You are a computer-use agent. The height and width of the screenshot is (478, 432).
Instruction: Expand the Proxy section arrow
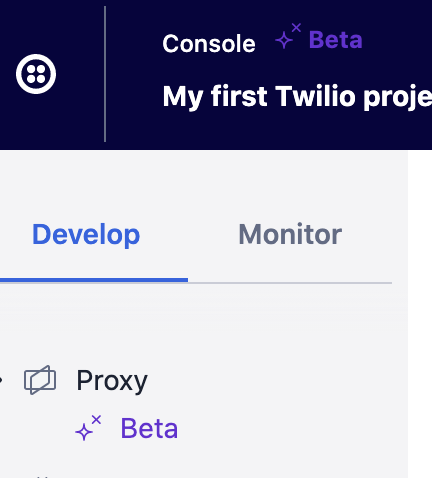(1, 380)
